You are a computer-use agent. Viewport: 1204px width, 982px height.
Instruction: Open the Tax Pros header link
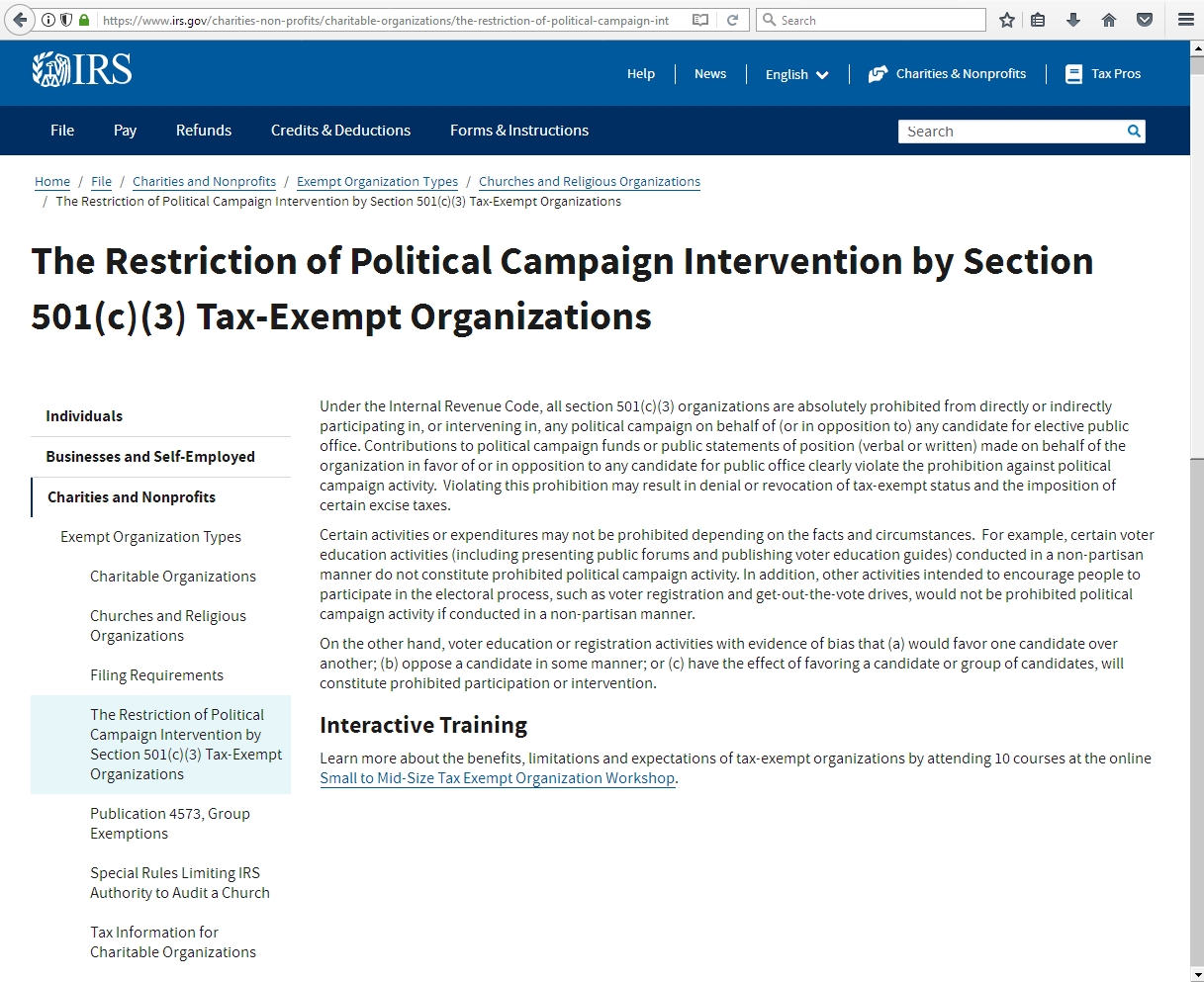click(1103, 74)
